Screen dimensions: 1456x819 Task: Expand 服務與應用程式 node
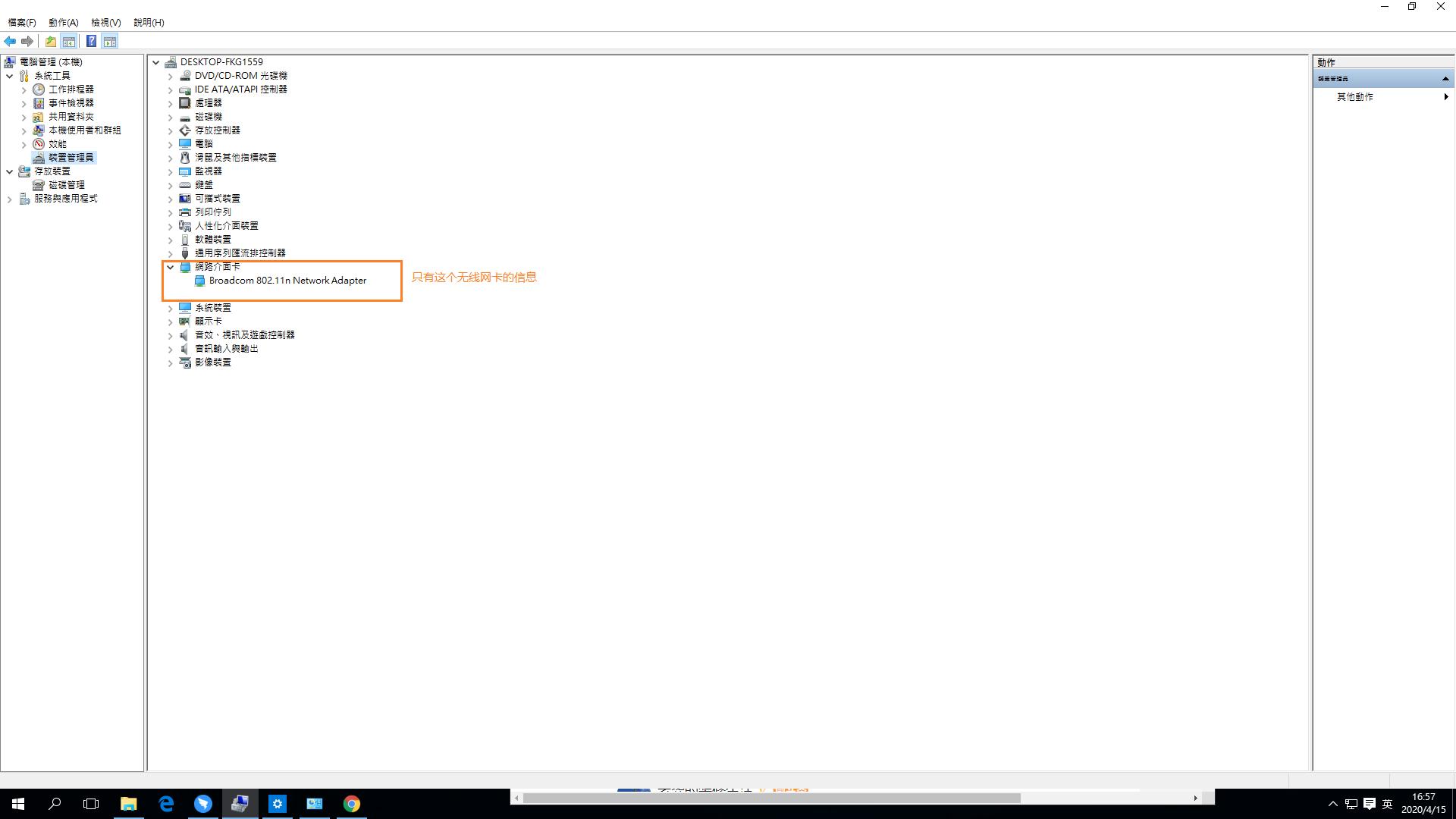[x=10, y=199]
